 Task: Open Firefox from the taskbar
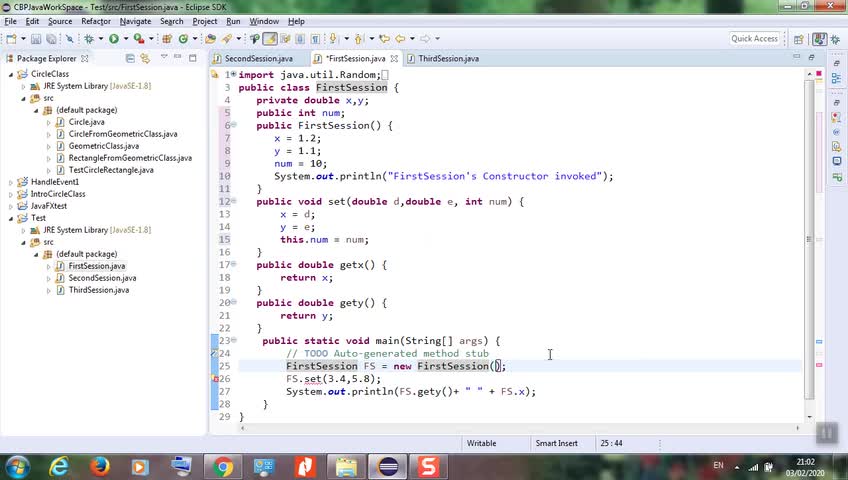click(99, 466)
